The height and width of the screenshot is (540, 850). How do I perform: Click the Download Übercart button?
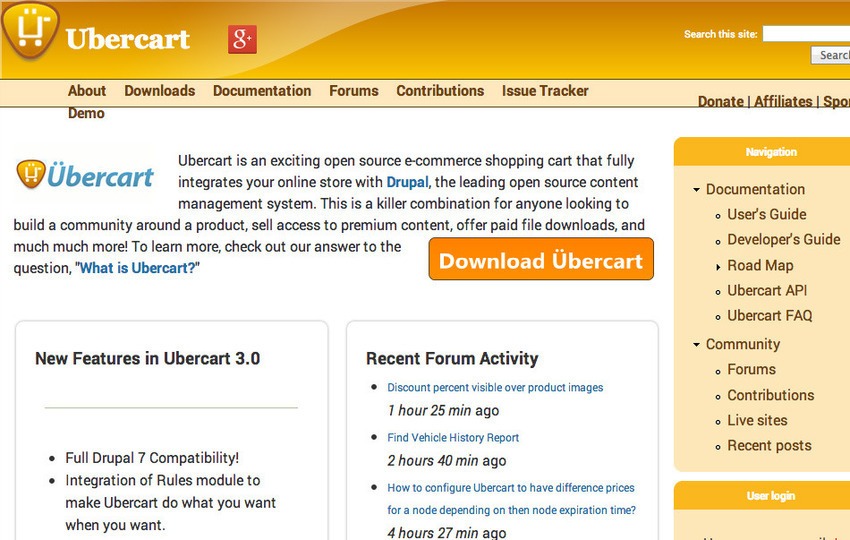[x=541, y=259]
